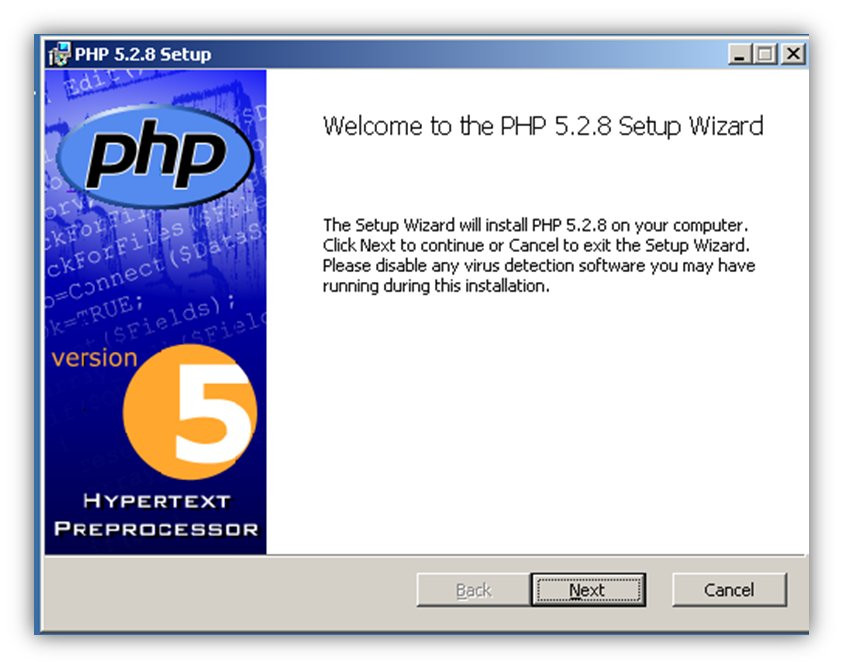Screen dimensions: 843x669
Task: Minimize the setup window
Action: [x=740, y=54]
